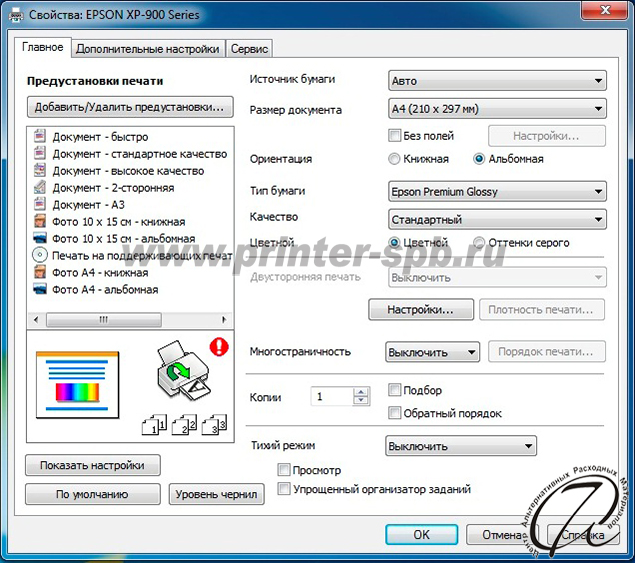Select preset 'Фото 10 x 15 см - альбомная'

tap(124, 239)
